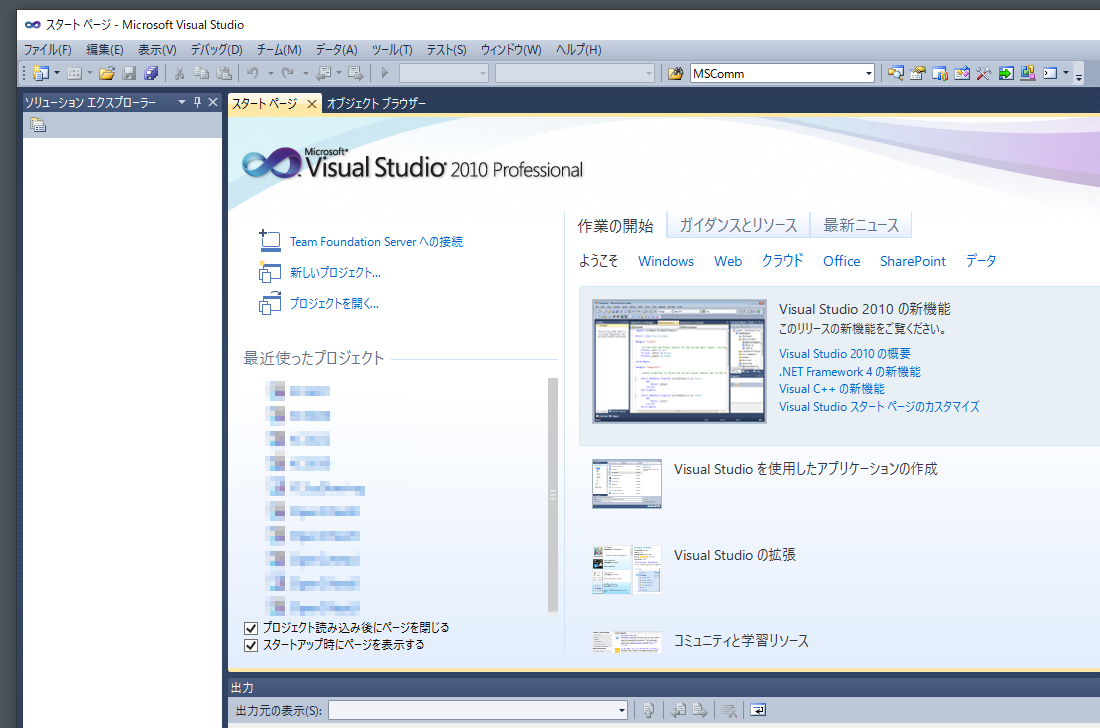
Task: Click the Cut scissors icon
Action: click(x=180, y=73)
